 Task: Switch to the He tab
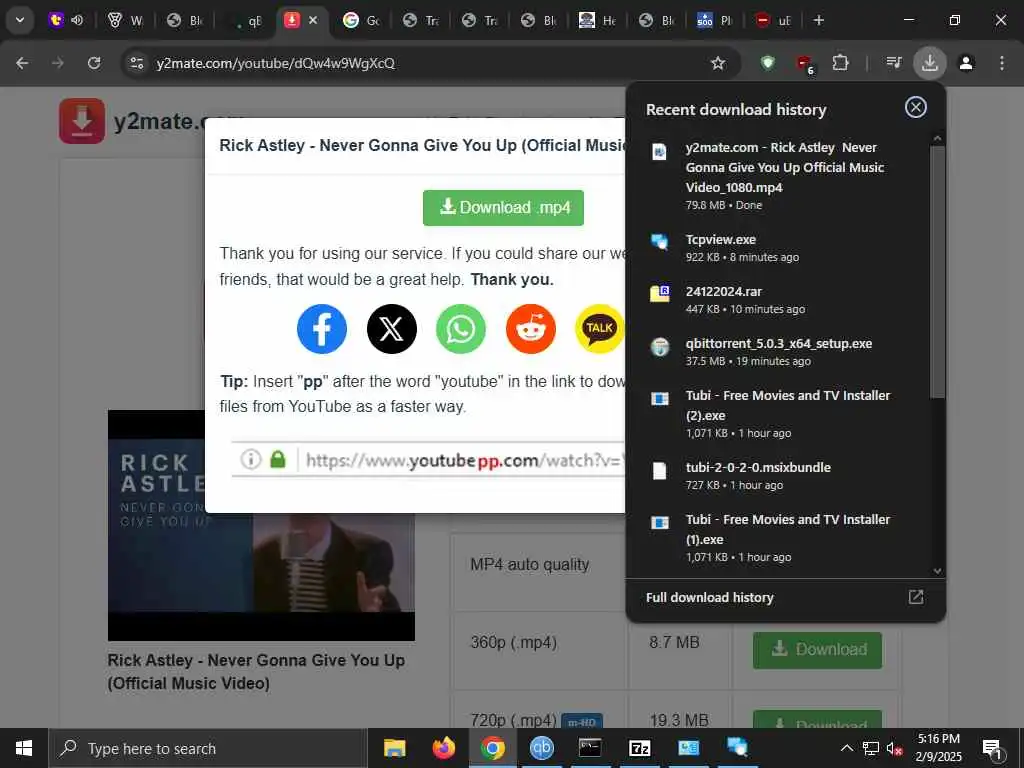[x=598, y=20]
